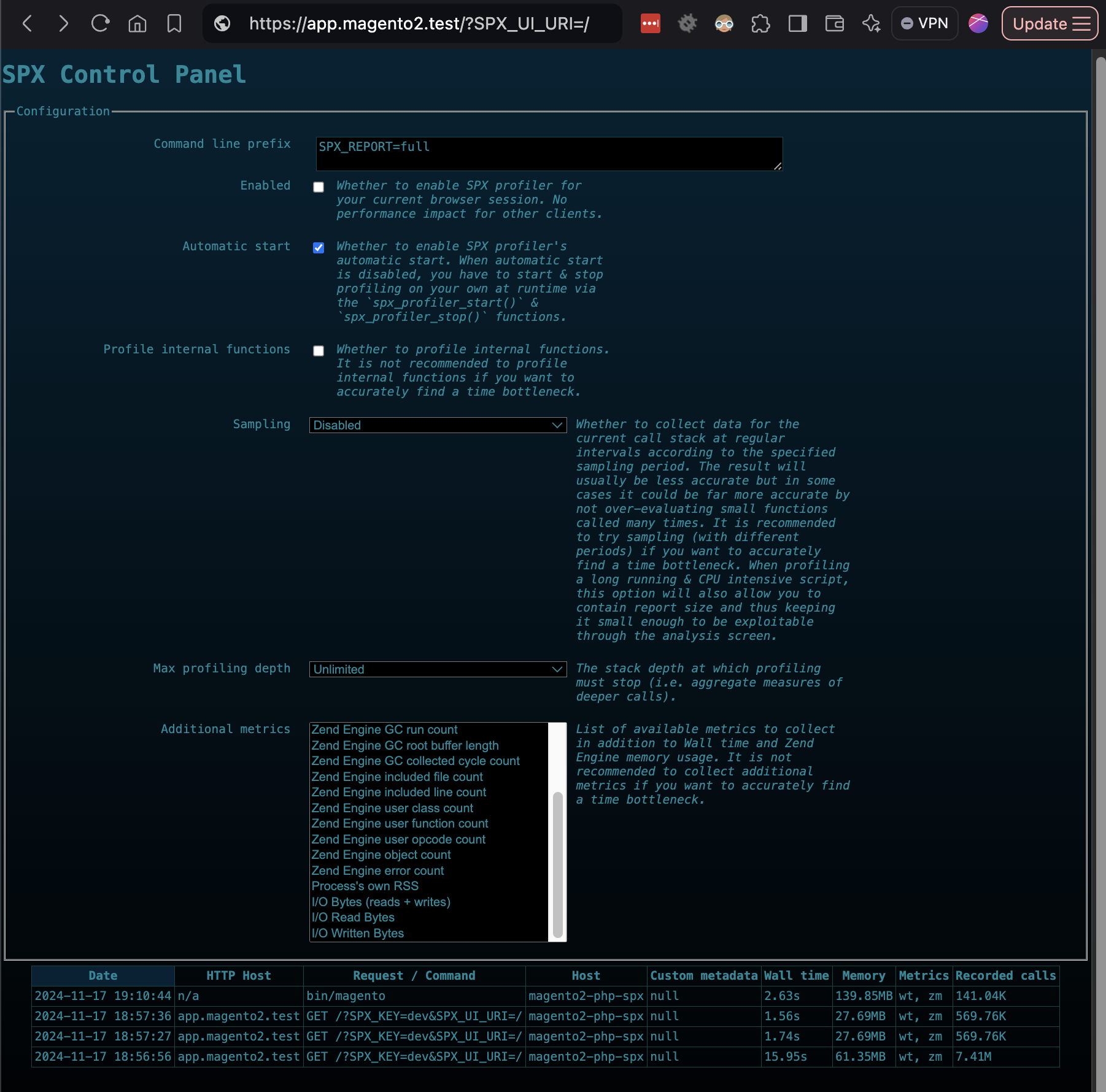Open the browser Wallet icon
Image resolution: width=1106 pixels, height=1092 pixels.
[834, 23]
